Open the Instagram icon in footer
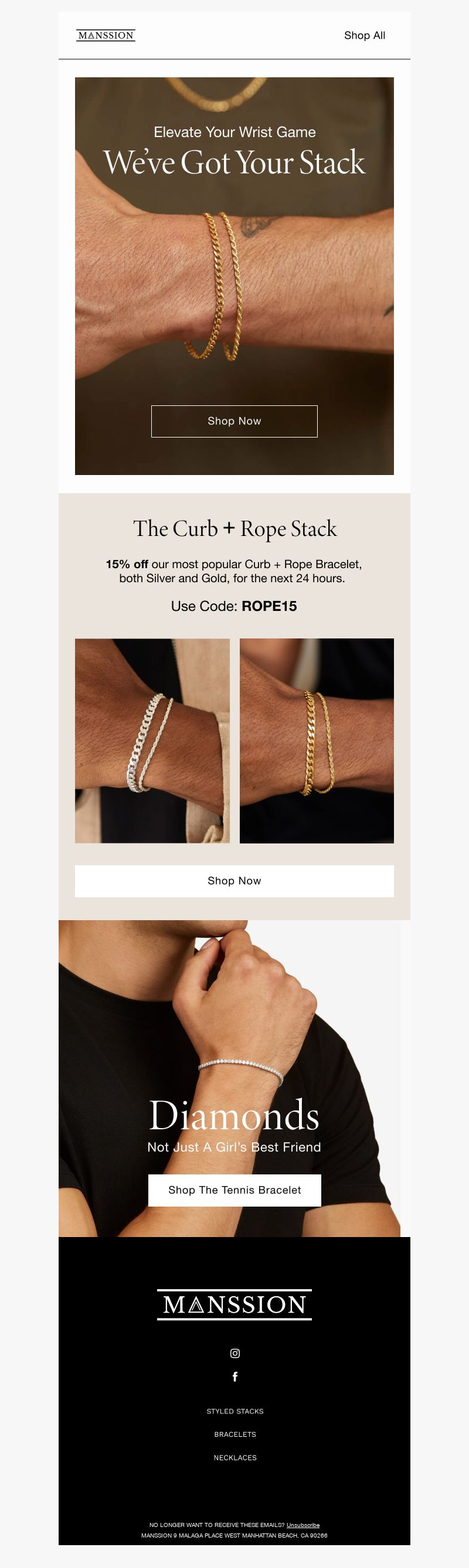The image size is (469, 1568). coord(235,1353)
